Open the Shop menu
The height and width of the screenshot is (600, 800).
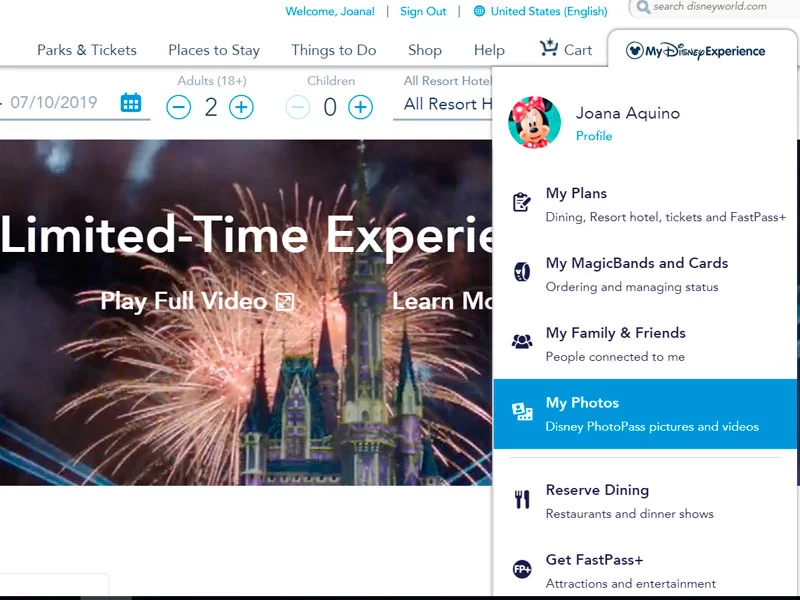tap(425, 50)
